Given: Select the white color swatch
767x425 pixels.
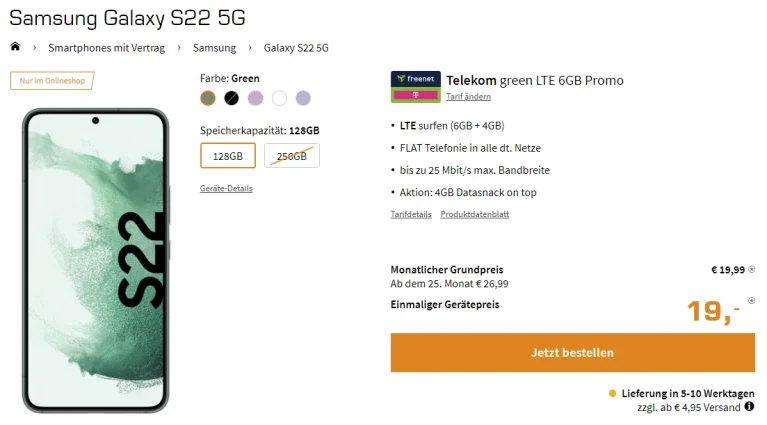Looking at the screenshot, I should click(279, 98).
